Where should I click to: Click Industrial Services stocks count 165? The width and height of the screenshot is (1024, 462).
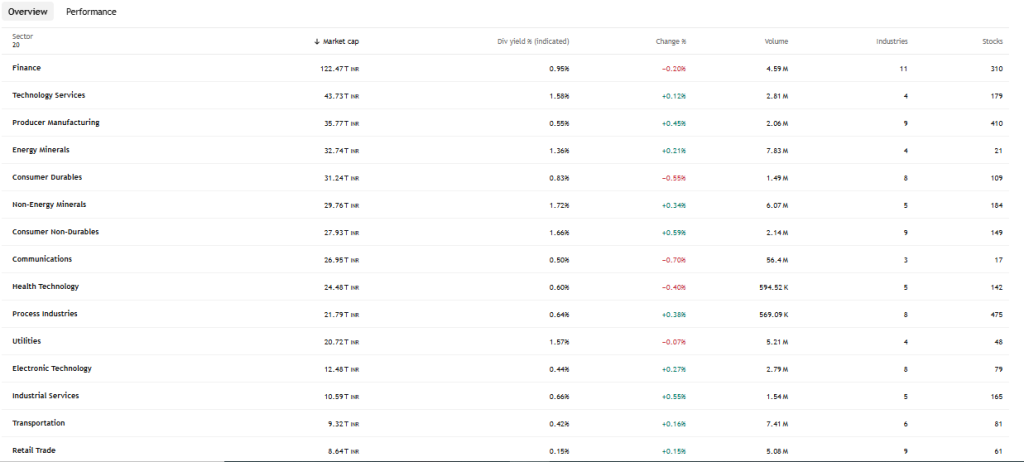[997, 397]
